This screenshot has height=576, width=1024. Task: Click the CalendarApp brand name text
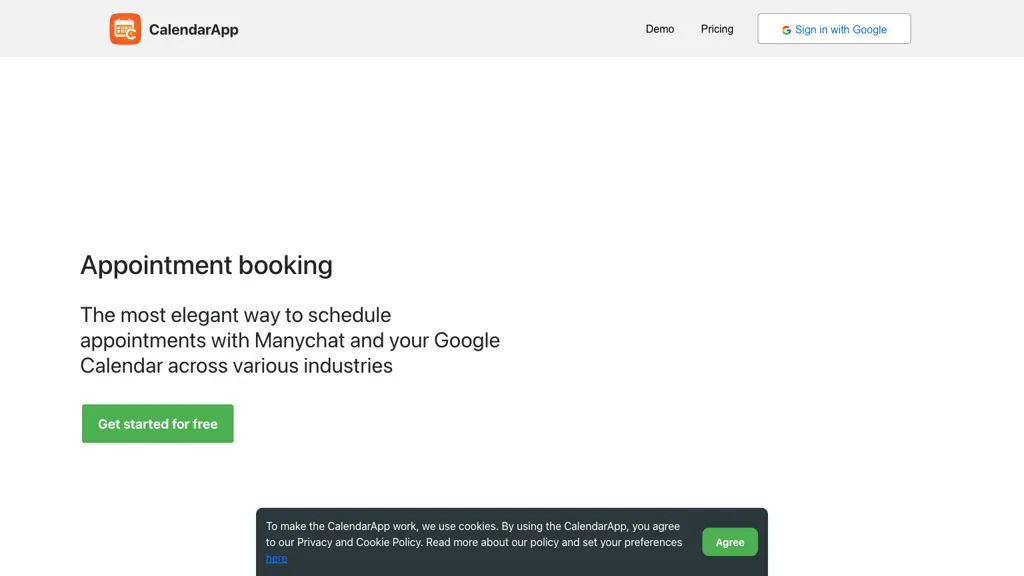194,30
